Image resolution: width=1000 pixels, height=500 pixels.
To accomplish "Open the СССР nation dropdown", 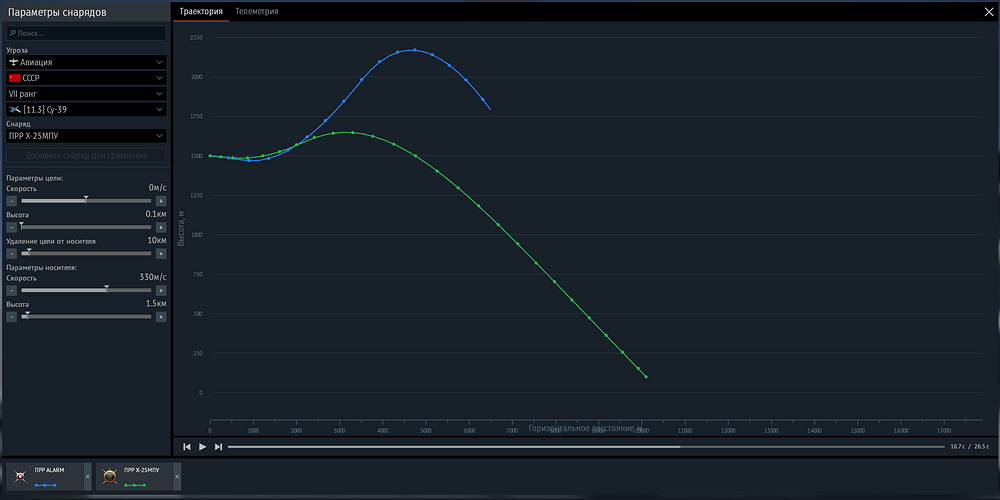I will pyautogui.click(x=86, y=78).
